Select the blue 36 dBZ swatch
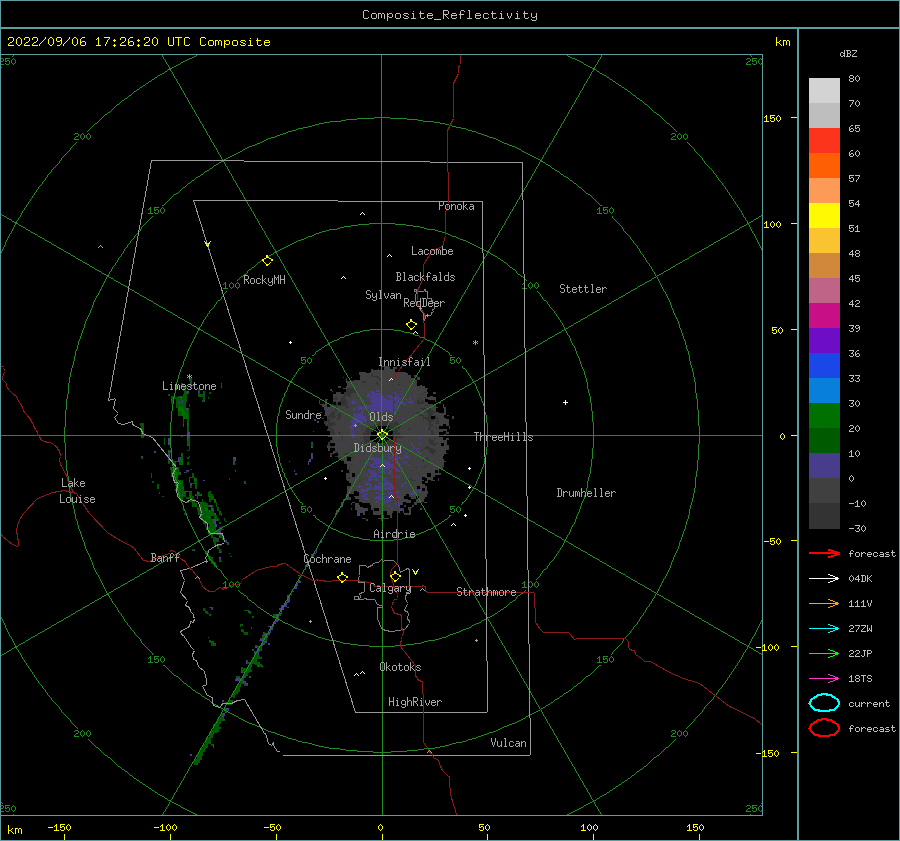Image resolution: width=900 pixels, height=841 pixels. point(824,365)
